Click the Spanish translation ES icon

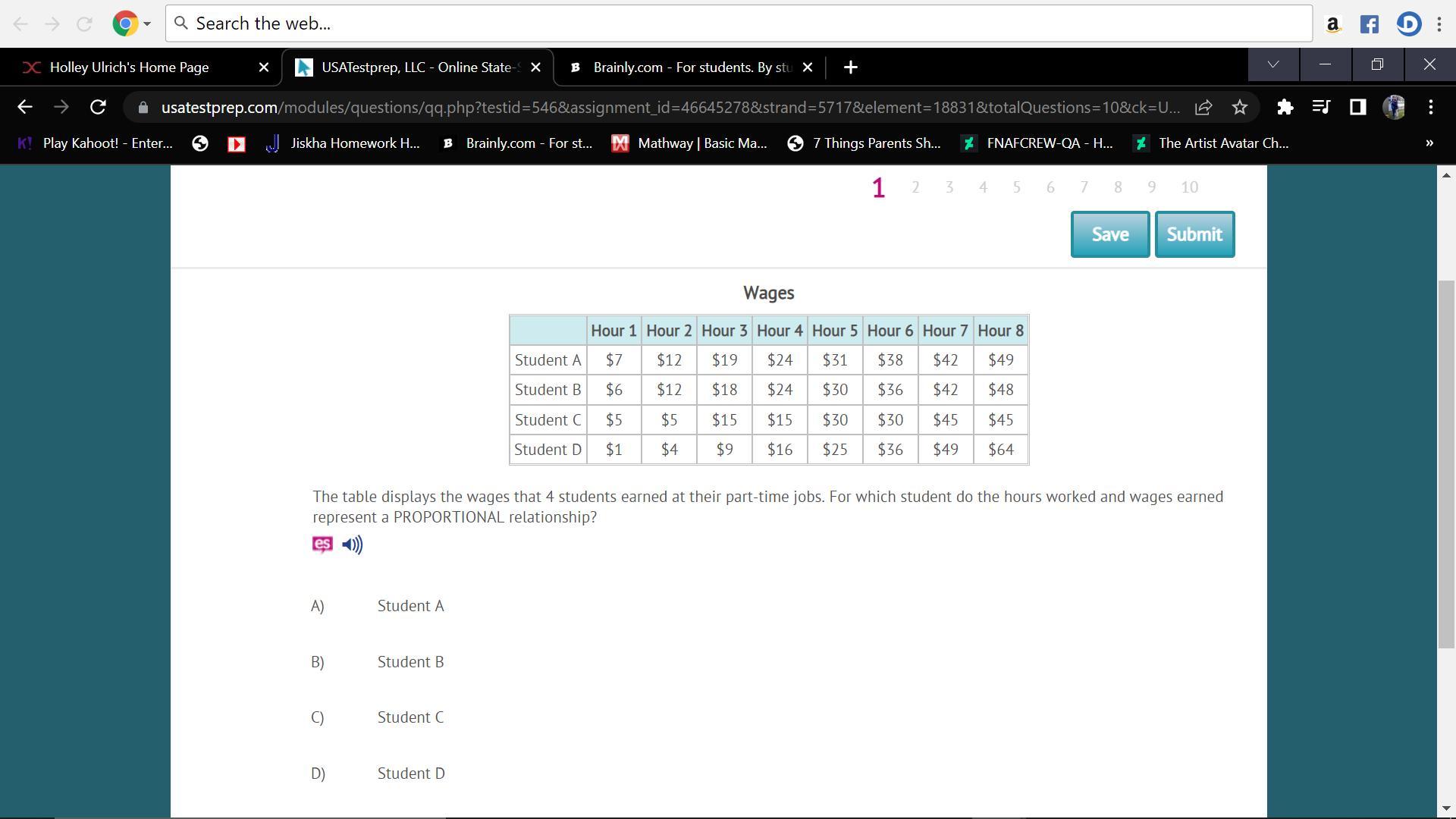tap(322, 544)
